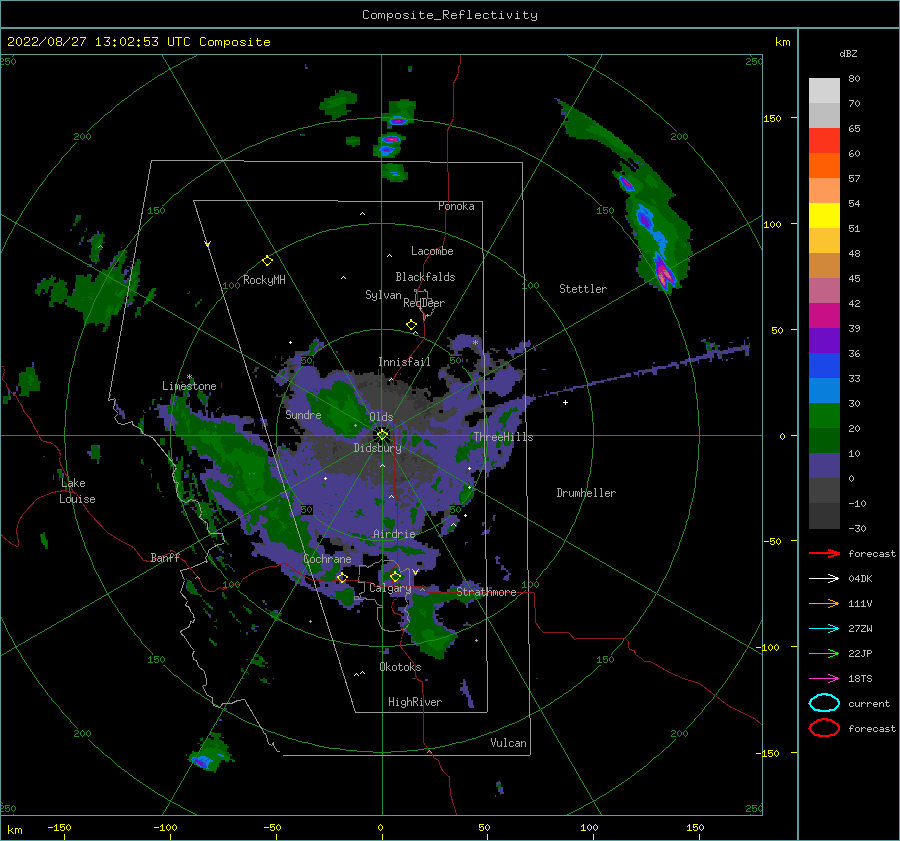Click the Drumheller label
Screen dimensions: 900x841
586,493
